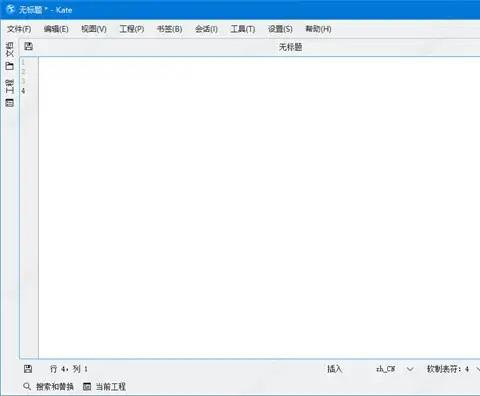Toggle the 插入 insert mode indicator
The image size is (480, 396).
(x=334, y=369)
